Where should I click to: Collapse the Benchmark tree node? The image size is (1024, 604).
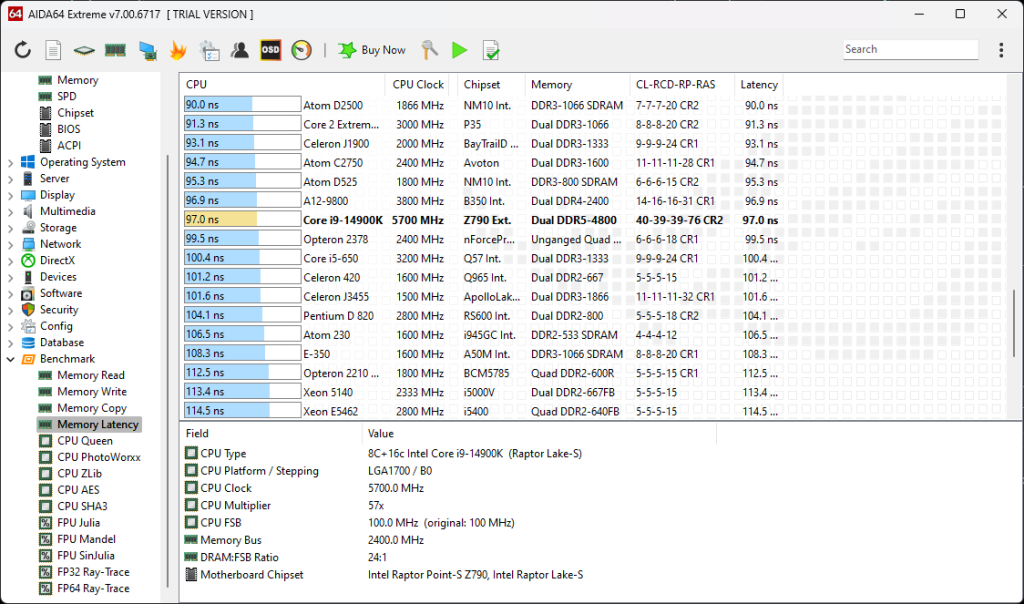click(x=10, y=359)
